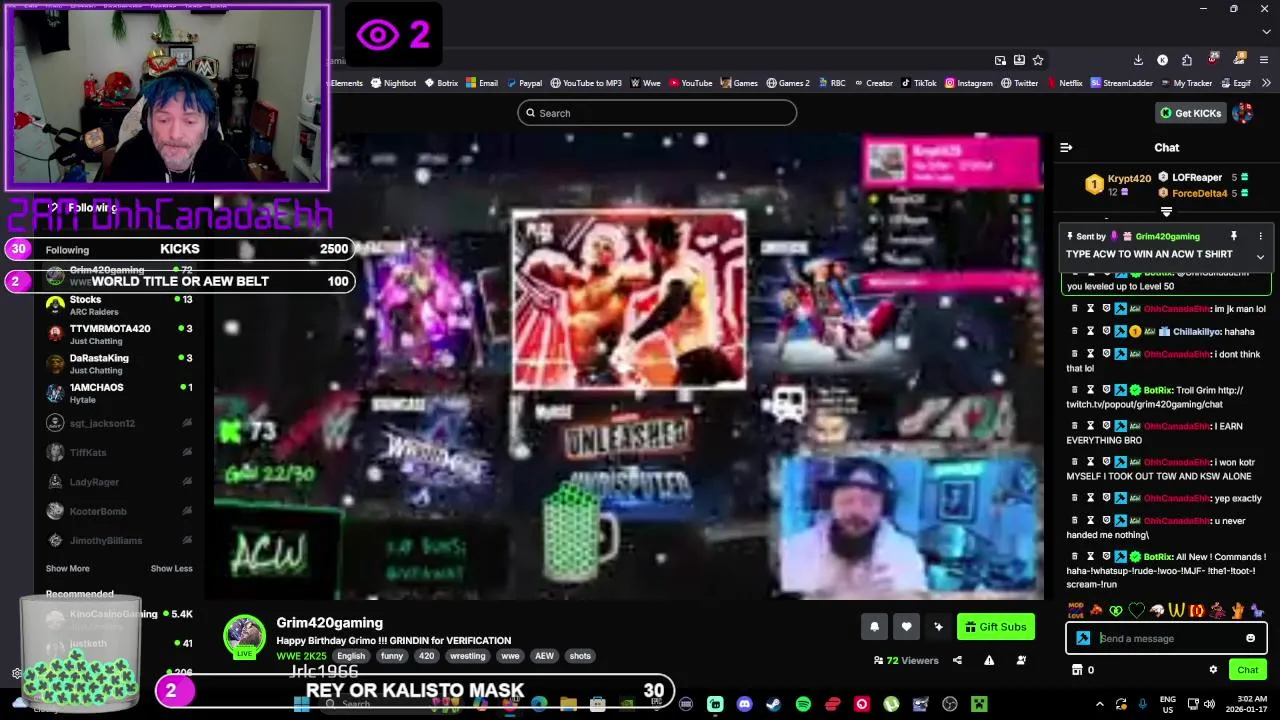
Task: Open OBS Studio from the taskbar
Action: tap(950, 705)
